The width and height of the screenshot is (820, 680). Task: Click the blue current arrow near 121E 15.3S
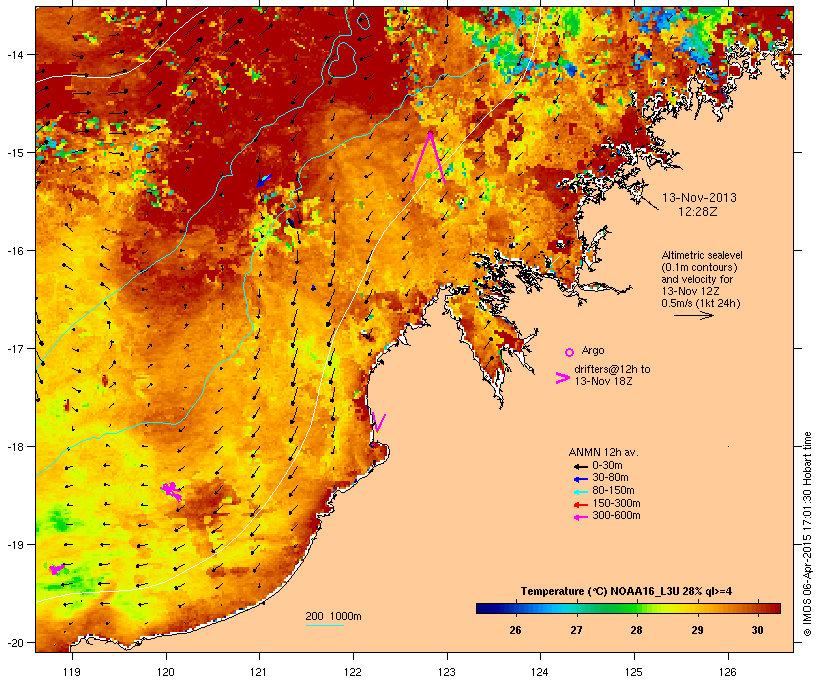[x=264, y=180]
